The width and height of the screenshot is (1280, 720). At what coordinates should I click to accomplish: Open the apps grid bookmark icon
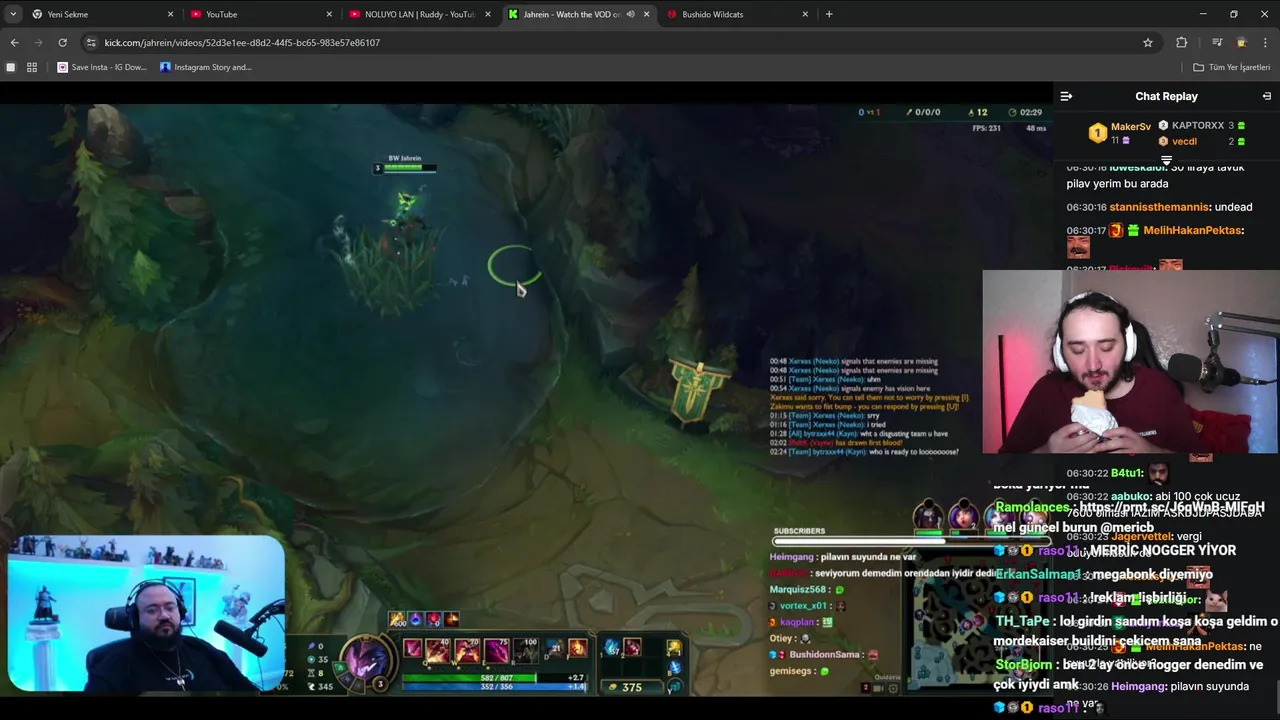[x=32, y=67]
